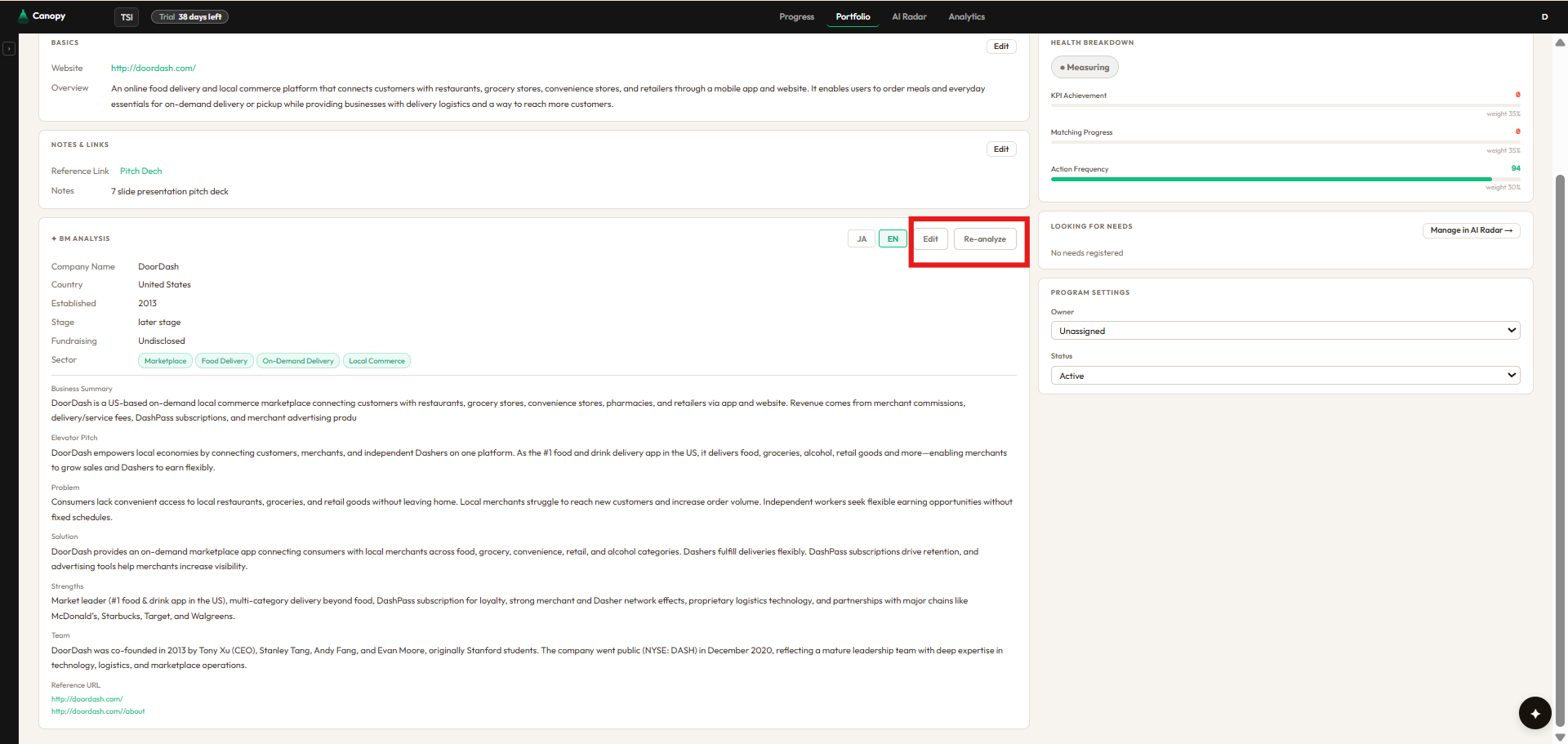Image resolution: width=1568 pixels, height=744 pixels.
Task: Open the TSI workspace switcher
Action: (127, 17)
